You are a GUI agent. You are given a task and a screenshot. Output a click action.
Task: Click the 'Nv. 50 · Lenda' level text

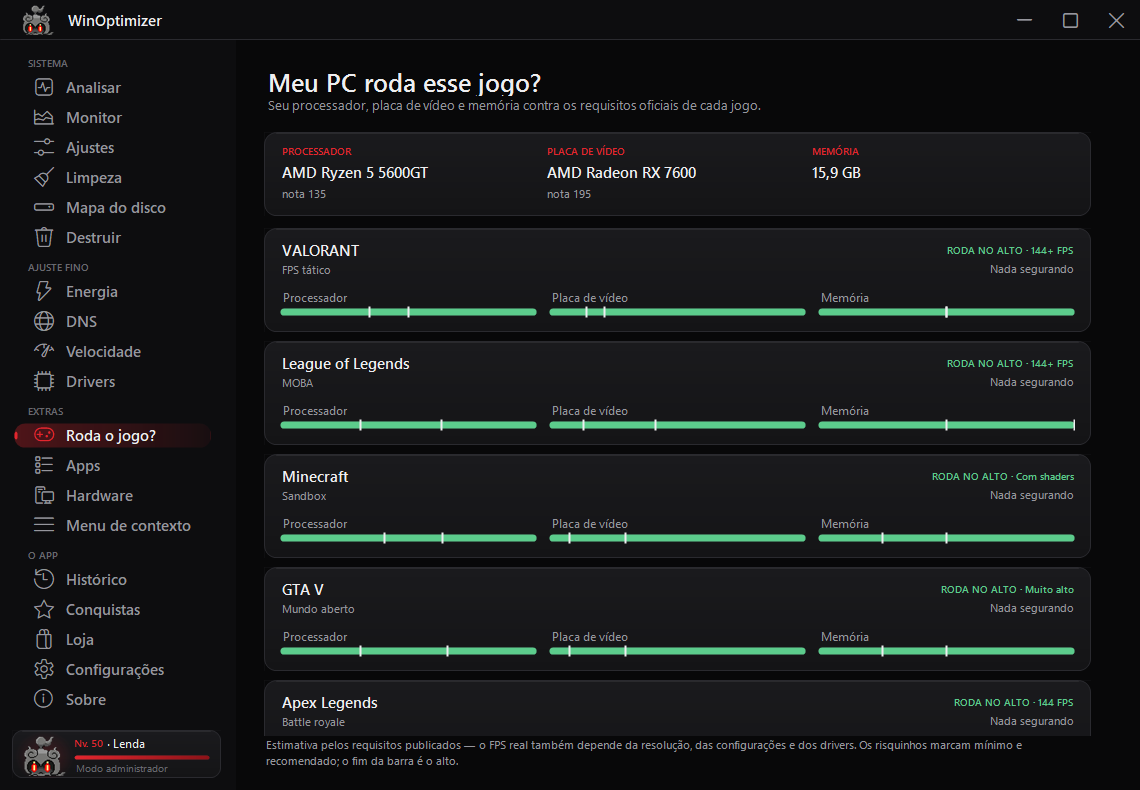click(x=109, y=743)
